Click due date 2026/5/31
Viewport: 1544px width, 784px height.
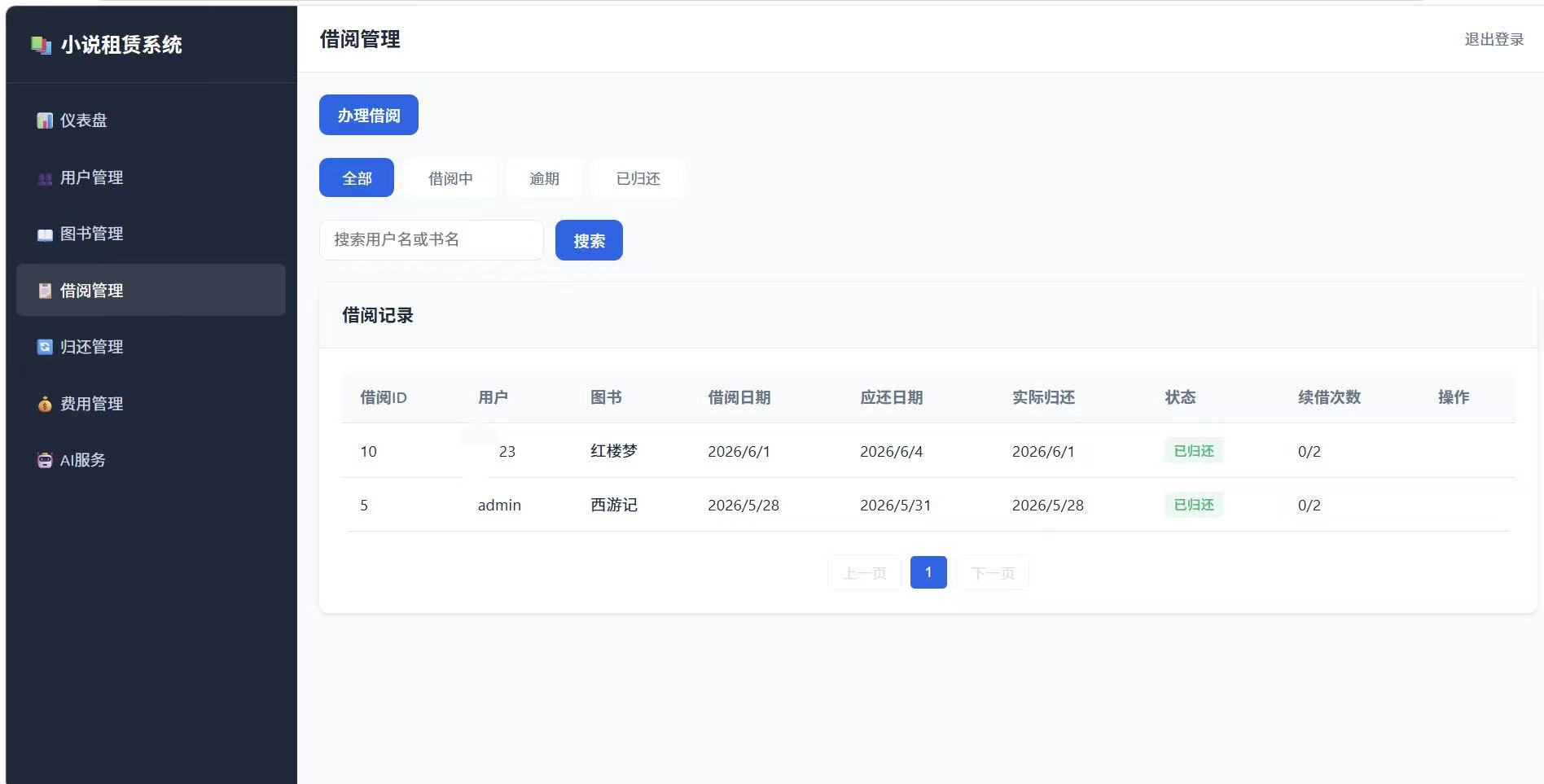[x=896, y=505]
